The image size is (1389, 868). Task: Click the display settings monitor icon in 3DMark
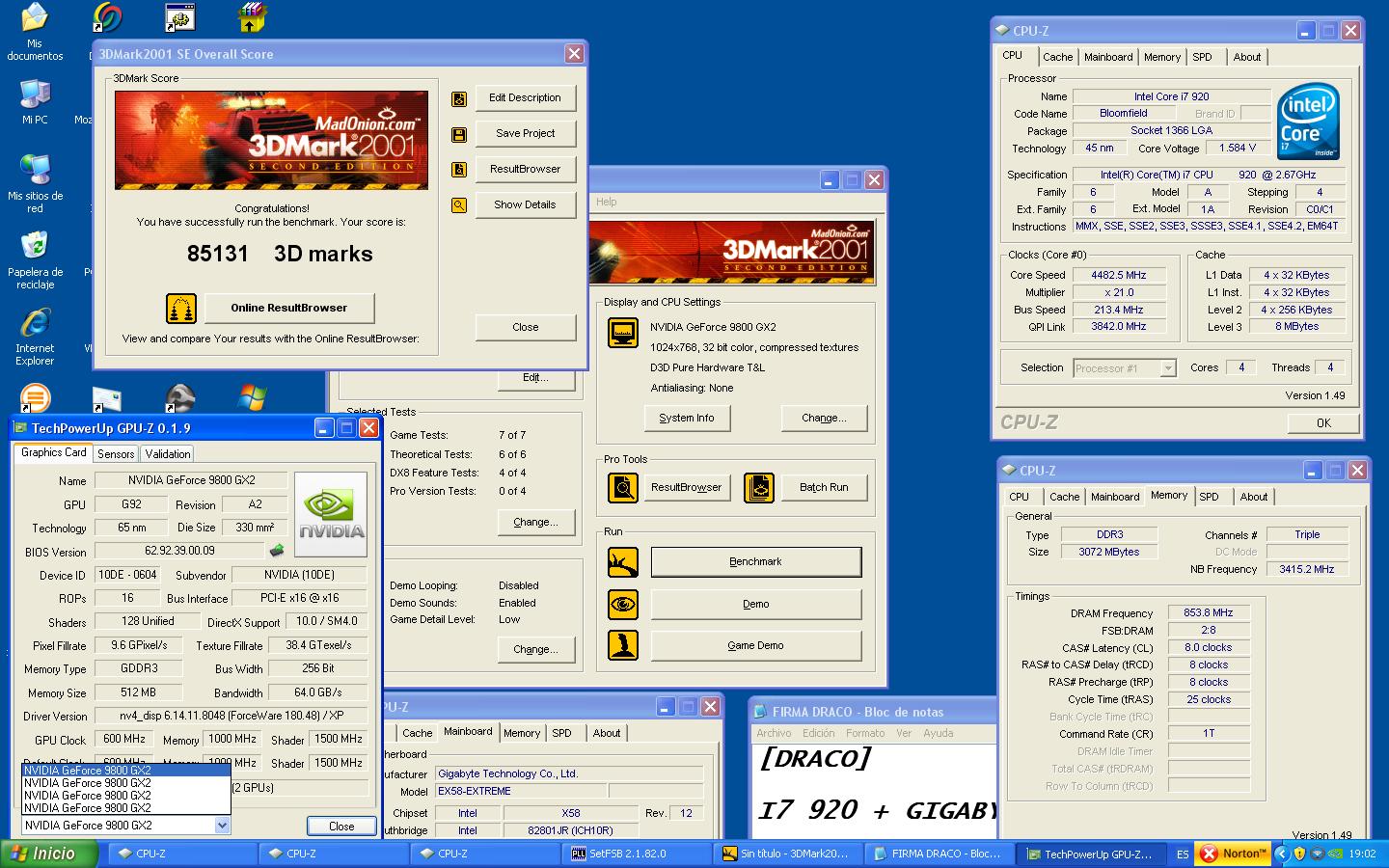pos(623,333)
